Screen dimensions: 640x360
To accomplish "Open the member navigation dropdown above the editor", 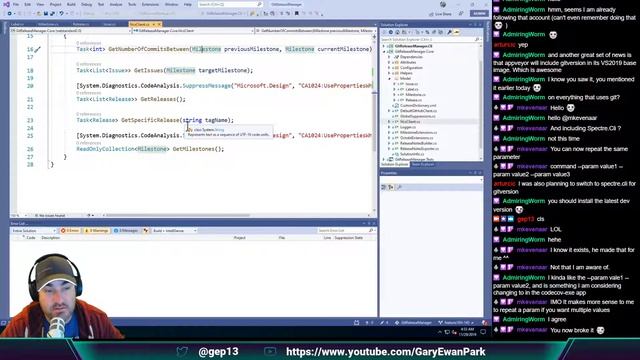I will tap(316, 31).
